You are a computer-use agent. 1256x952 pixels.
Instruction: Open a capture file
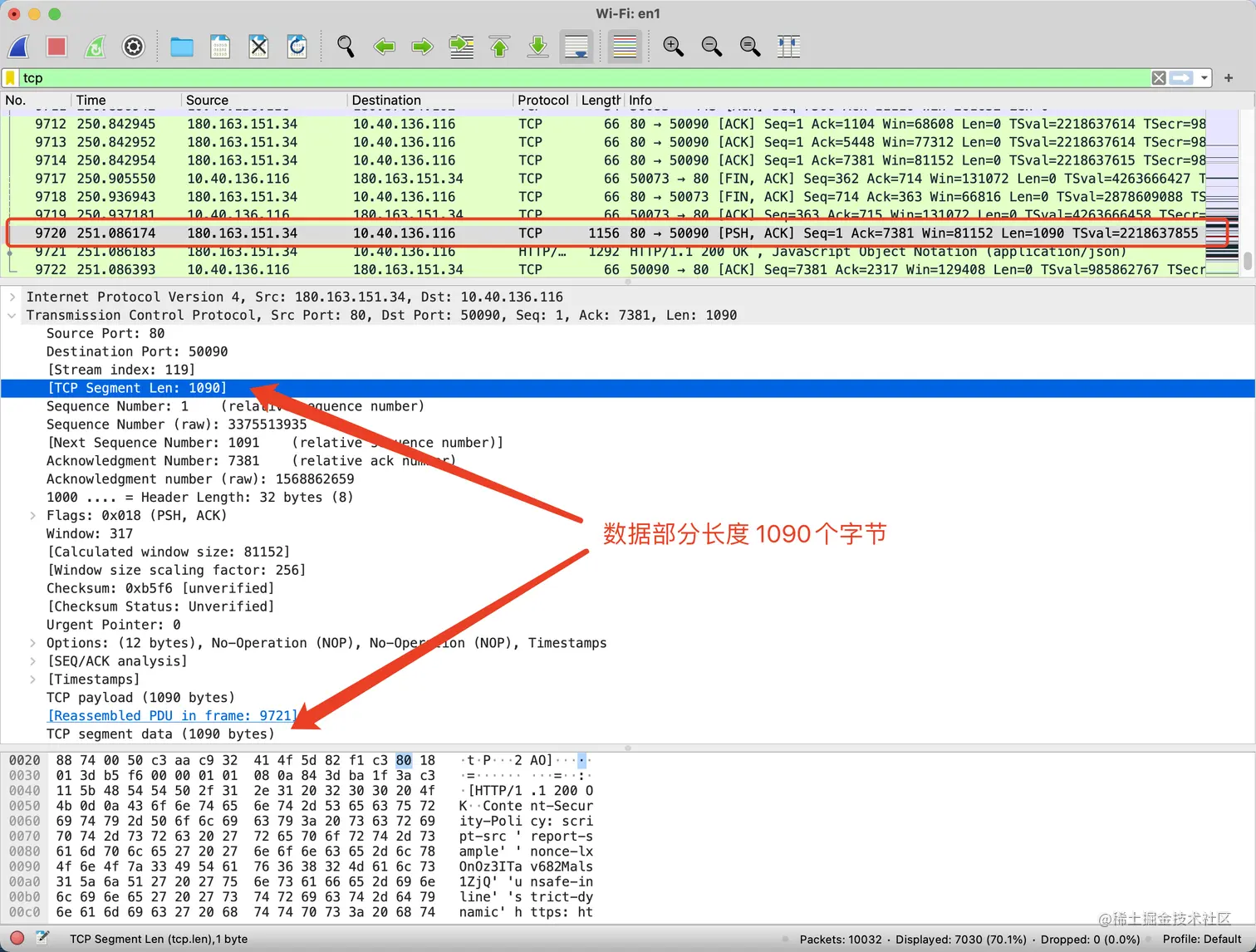(x=182, y=47)
